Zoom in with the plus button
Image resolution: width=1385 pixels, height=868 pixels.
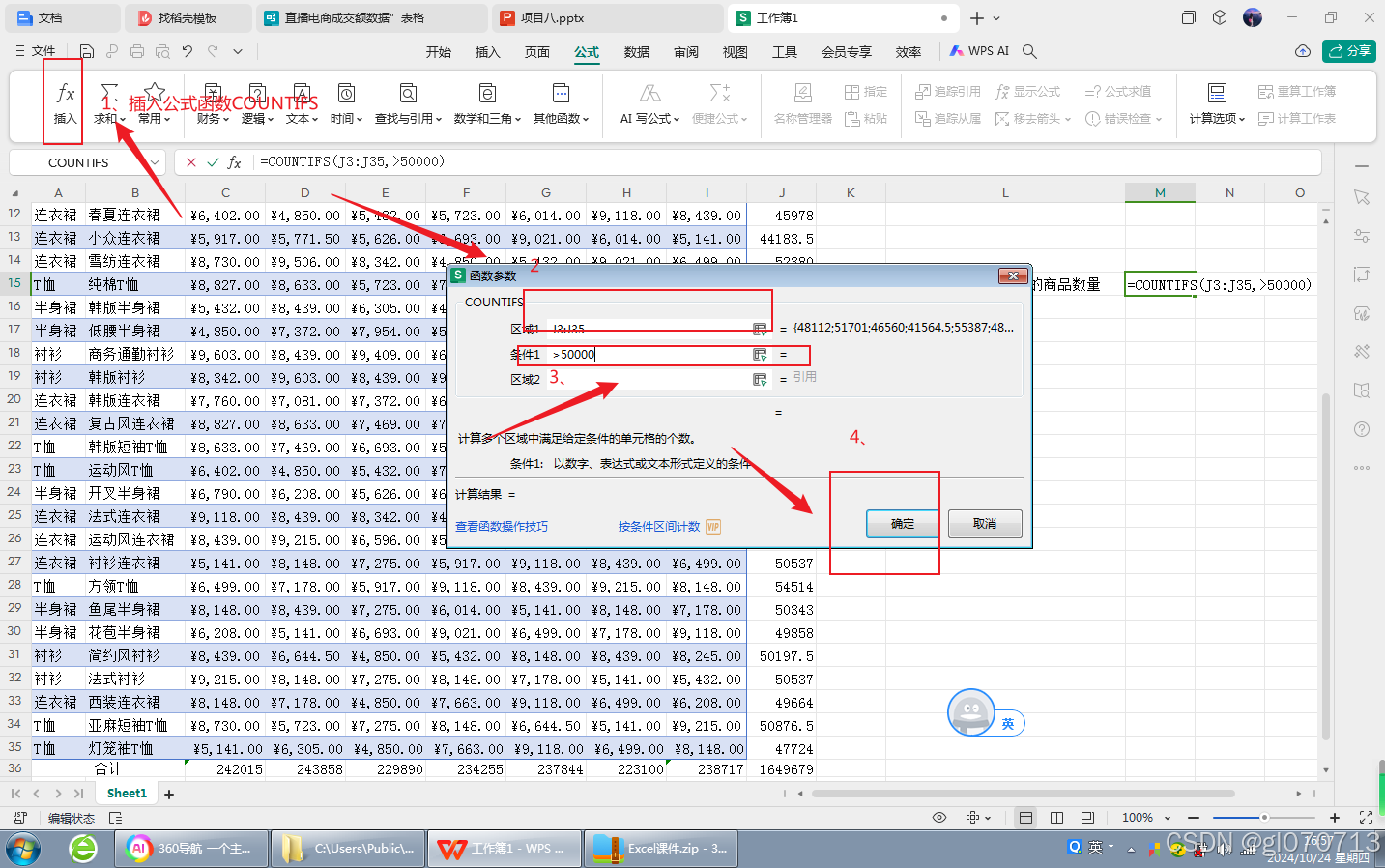click(x=1335, y=818)
